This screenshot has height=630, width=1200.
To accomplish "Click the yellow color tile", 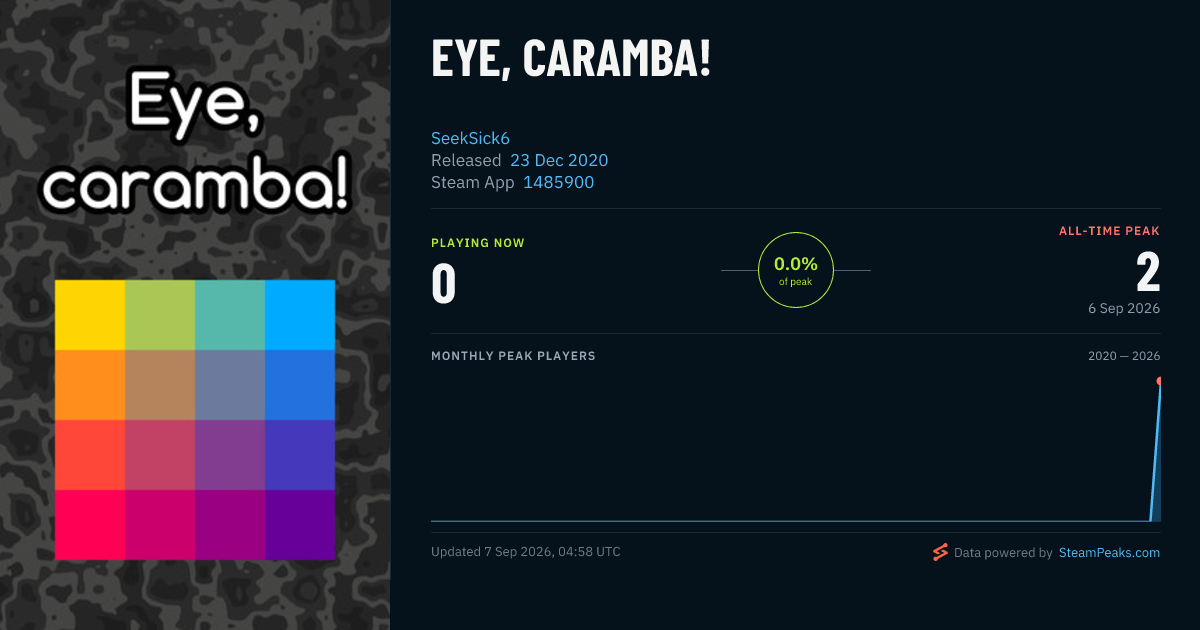I will pyautogui.click(x=90, y=315).
